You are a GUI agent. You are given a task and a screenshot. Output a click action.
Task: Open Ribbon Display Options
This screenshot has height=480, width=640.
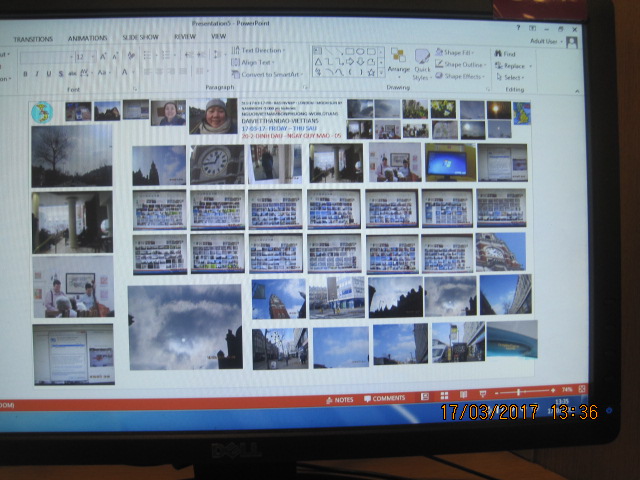click(532, 28)
